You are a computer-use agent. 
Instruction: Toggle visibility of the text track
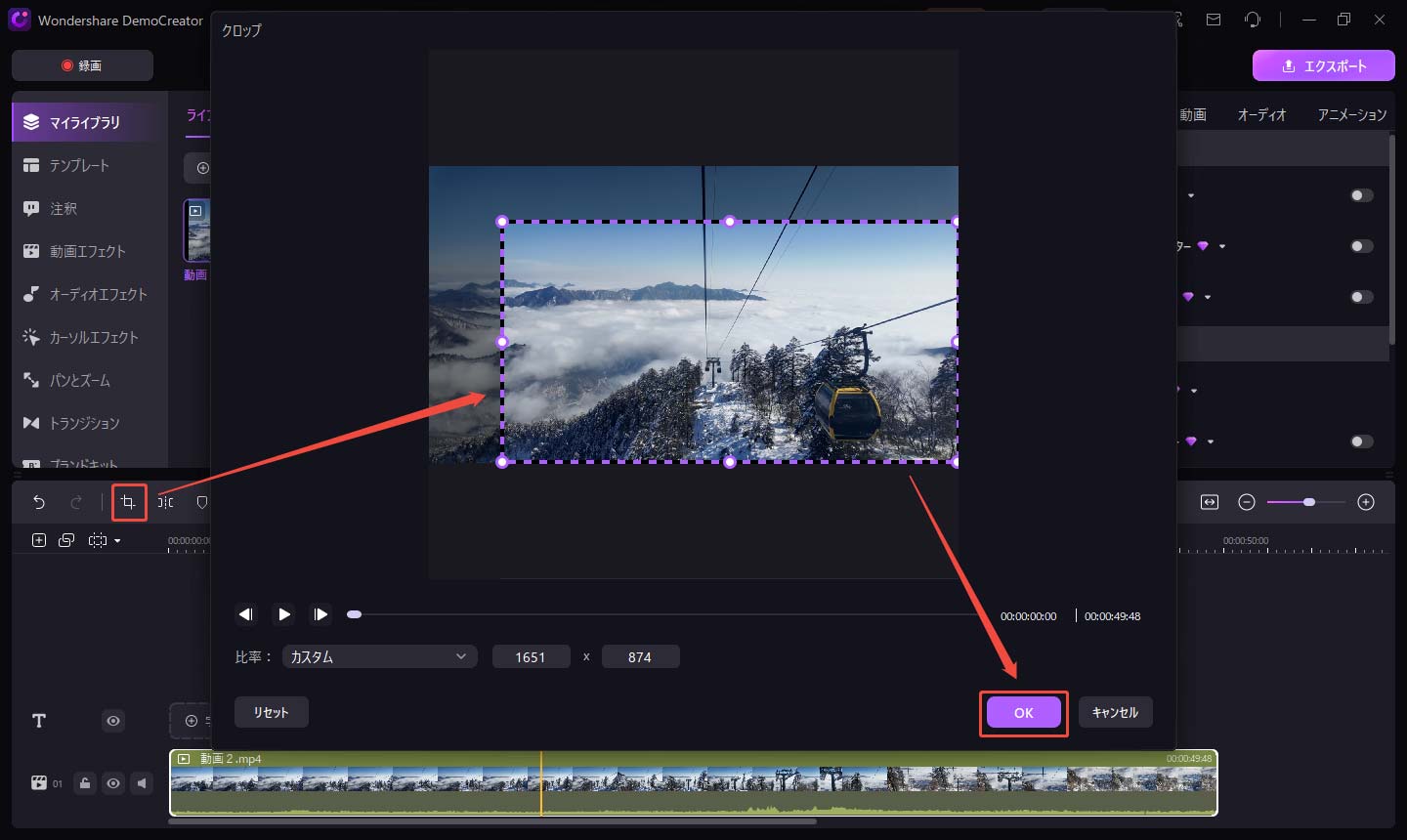112,721
